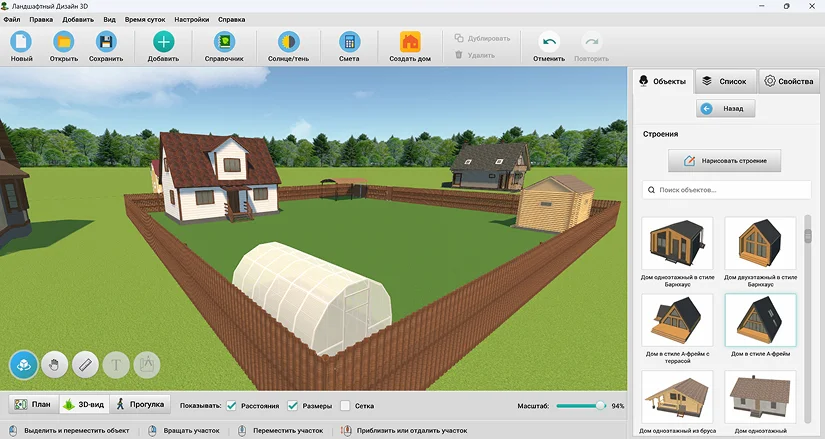Click the Поиск объектов search field
Screen dimensions: 825x439
coord(727,189)
